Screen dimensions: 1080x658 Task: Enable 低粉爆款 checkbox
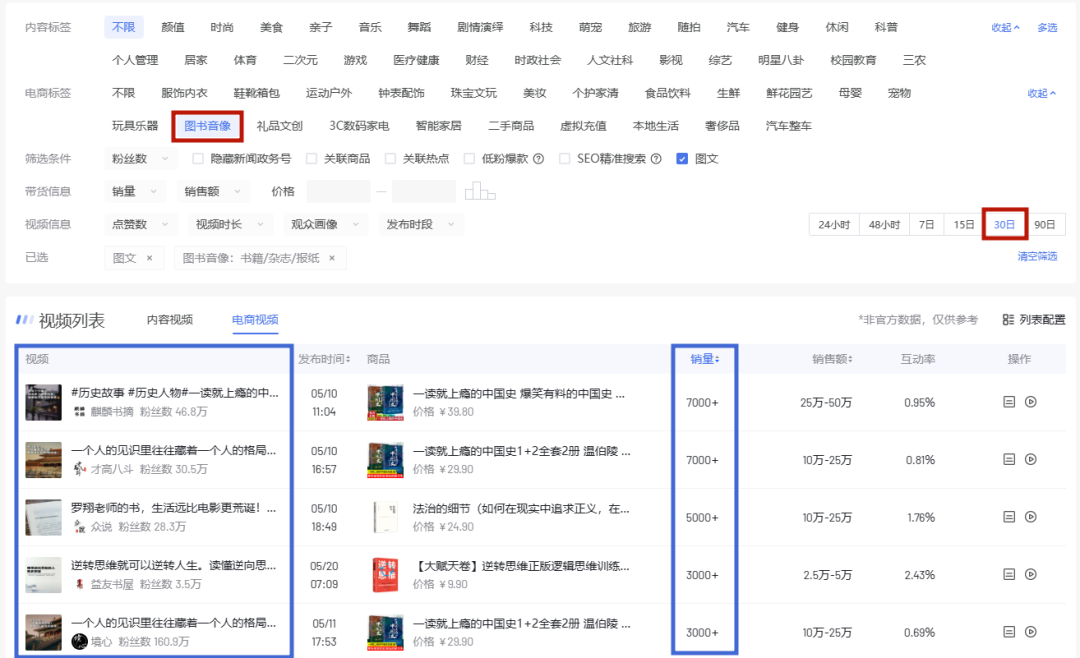[470, 158]
